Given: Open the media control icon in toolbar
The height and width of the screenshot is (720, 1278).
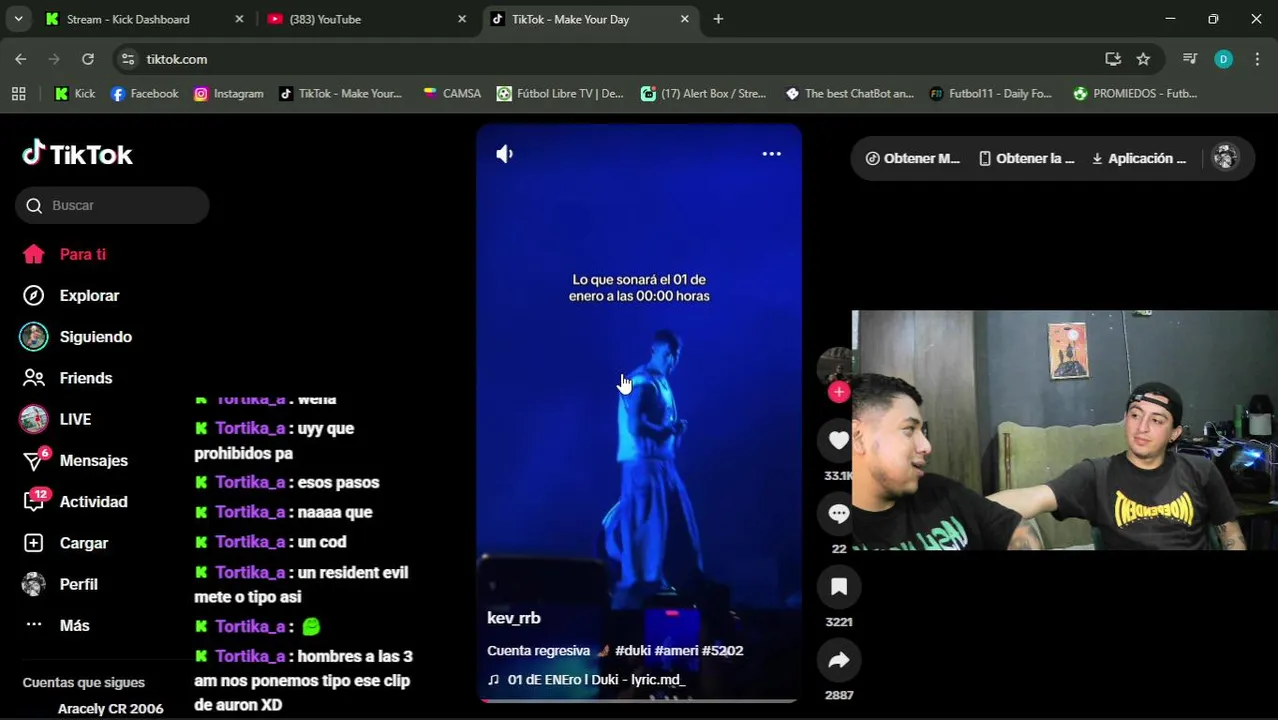Looking at the screenshot, I should pyautogui.click(x=1190, y=59).
